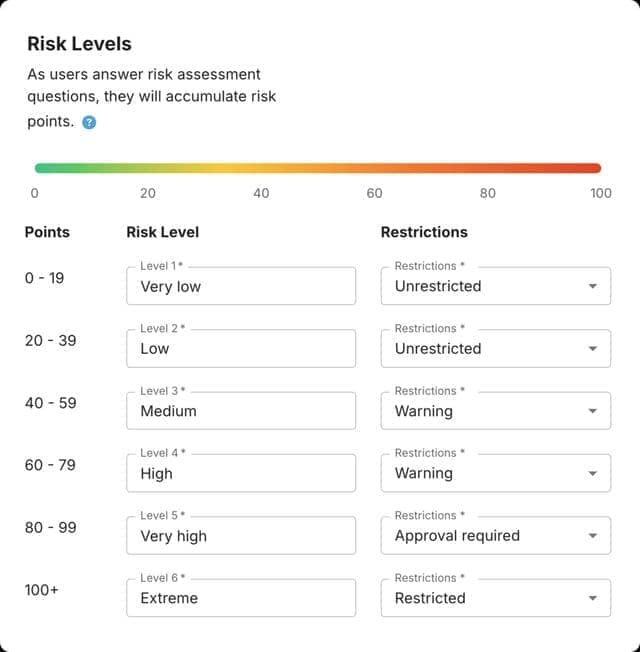The image size is (640, 652).
Task: Click the Level 2 Low name field
Action: click(240, 348)
